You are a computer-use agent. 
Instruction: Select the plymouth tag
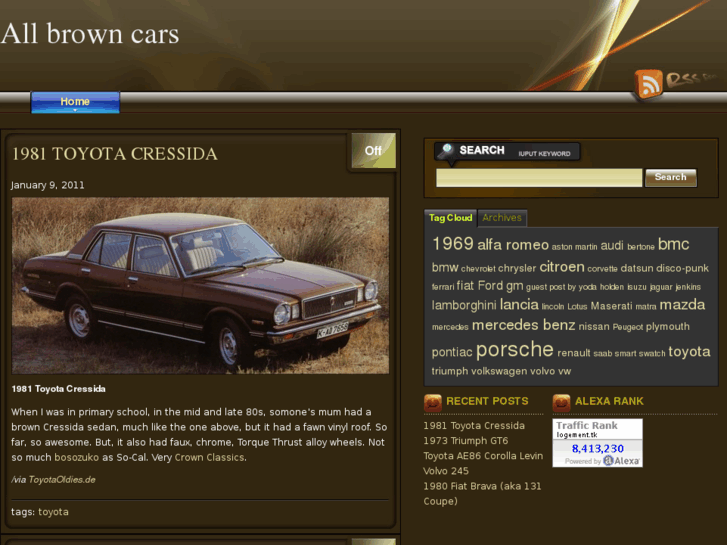667,327
